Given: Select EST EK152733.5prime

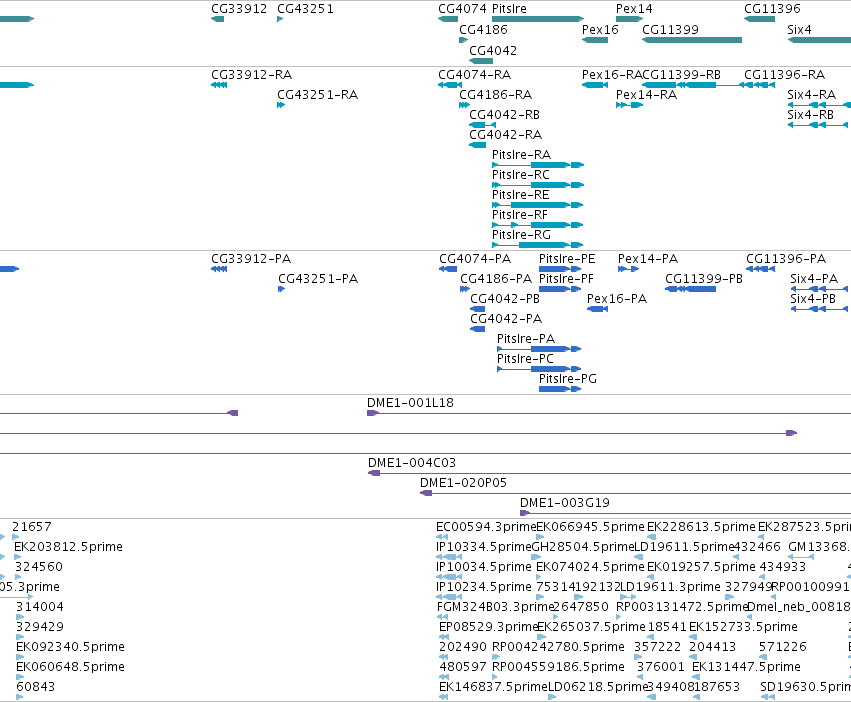Looking at the screenshot, I should pyautogui.click(x=693, y=637).
